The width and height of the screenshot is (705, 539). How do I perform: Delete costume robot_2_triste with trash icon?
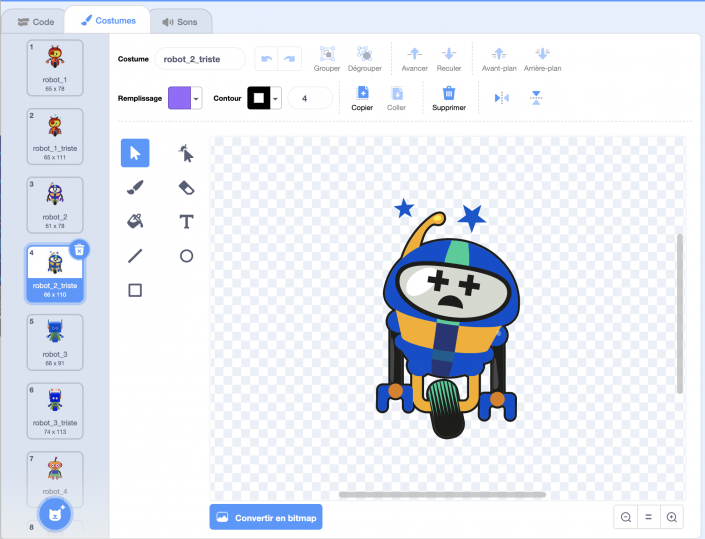click(x=80, y=250)
